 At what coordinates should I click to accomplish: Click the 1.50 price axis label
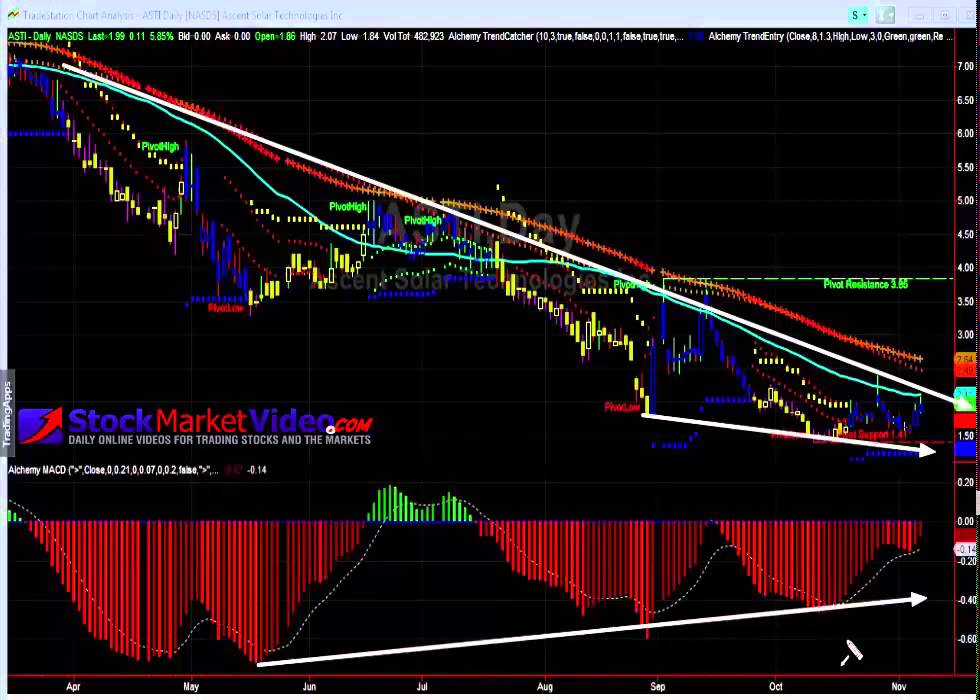tap(965, 436)
